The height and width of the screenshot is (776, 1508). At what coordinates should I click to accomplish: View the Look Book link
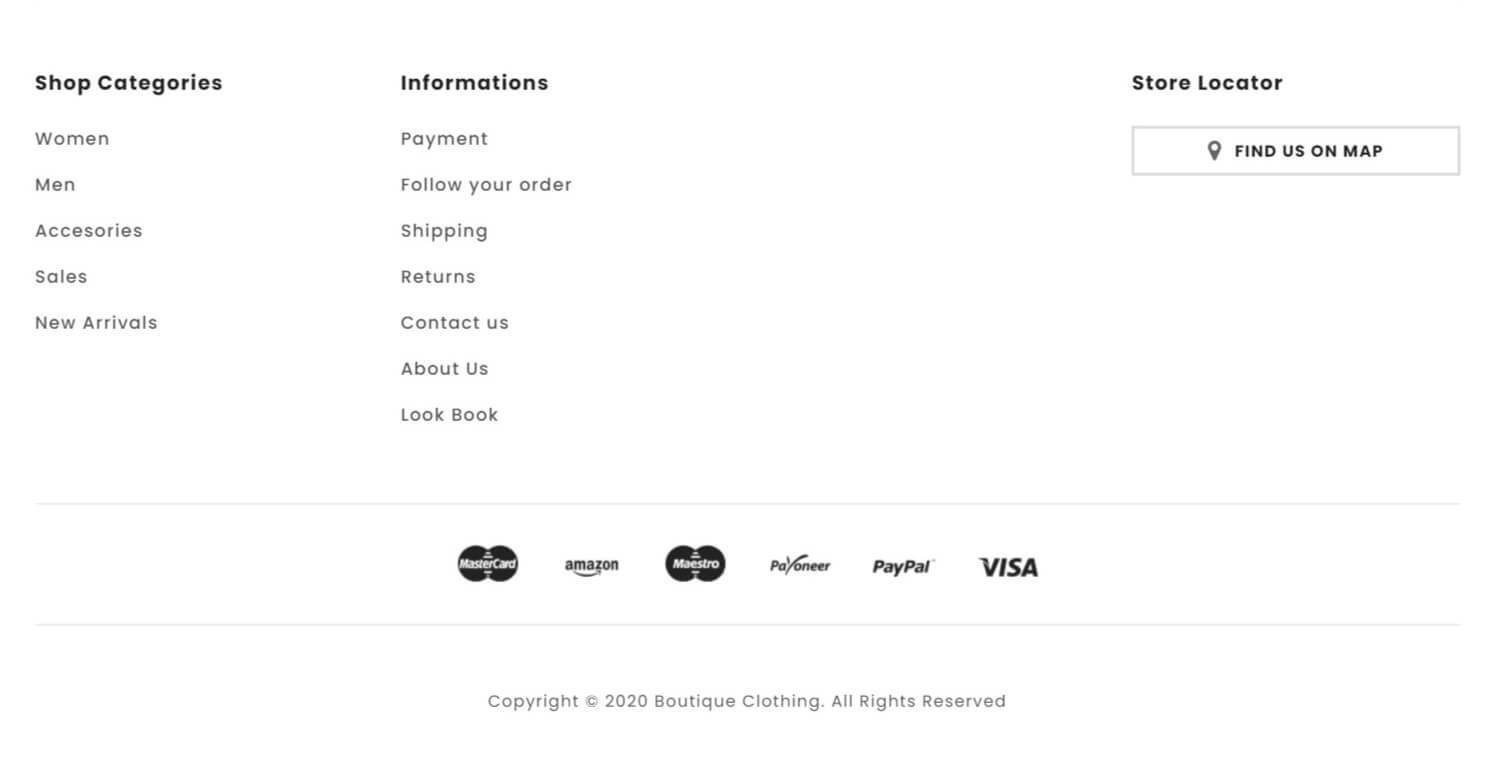[449, 415]
